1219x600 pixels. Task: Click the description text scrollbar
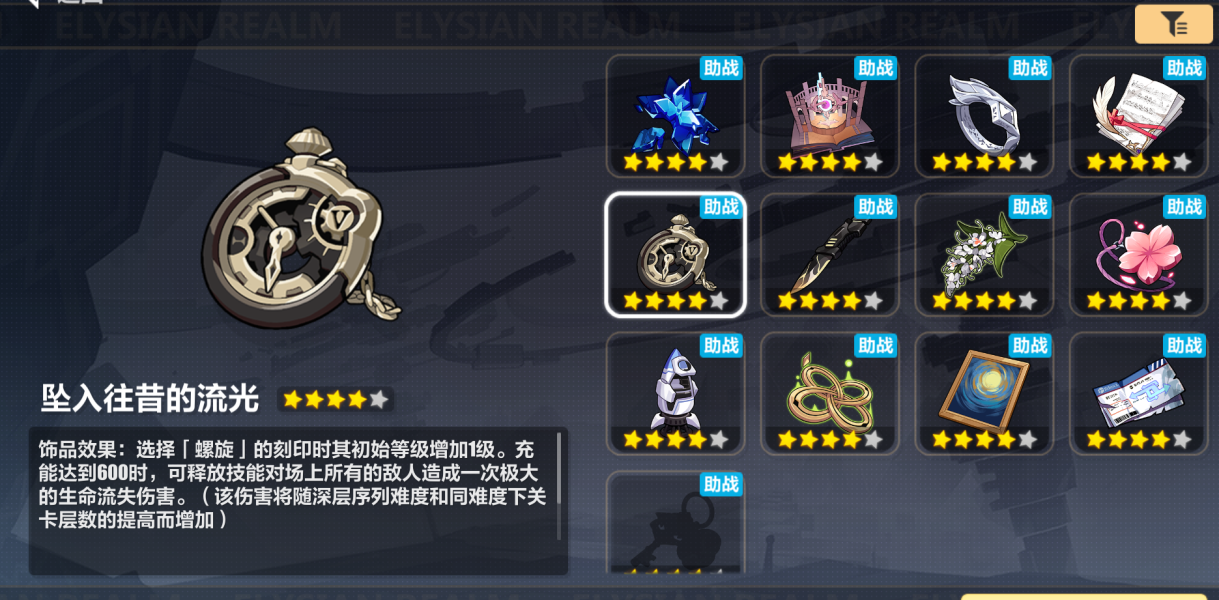click(x=559, y=468)
